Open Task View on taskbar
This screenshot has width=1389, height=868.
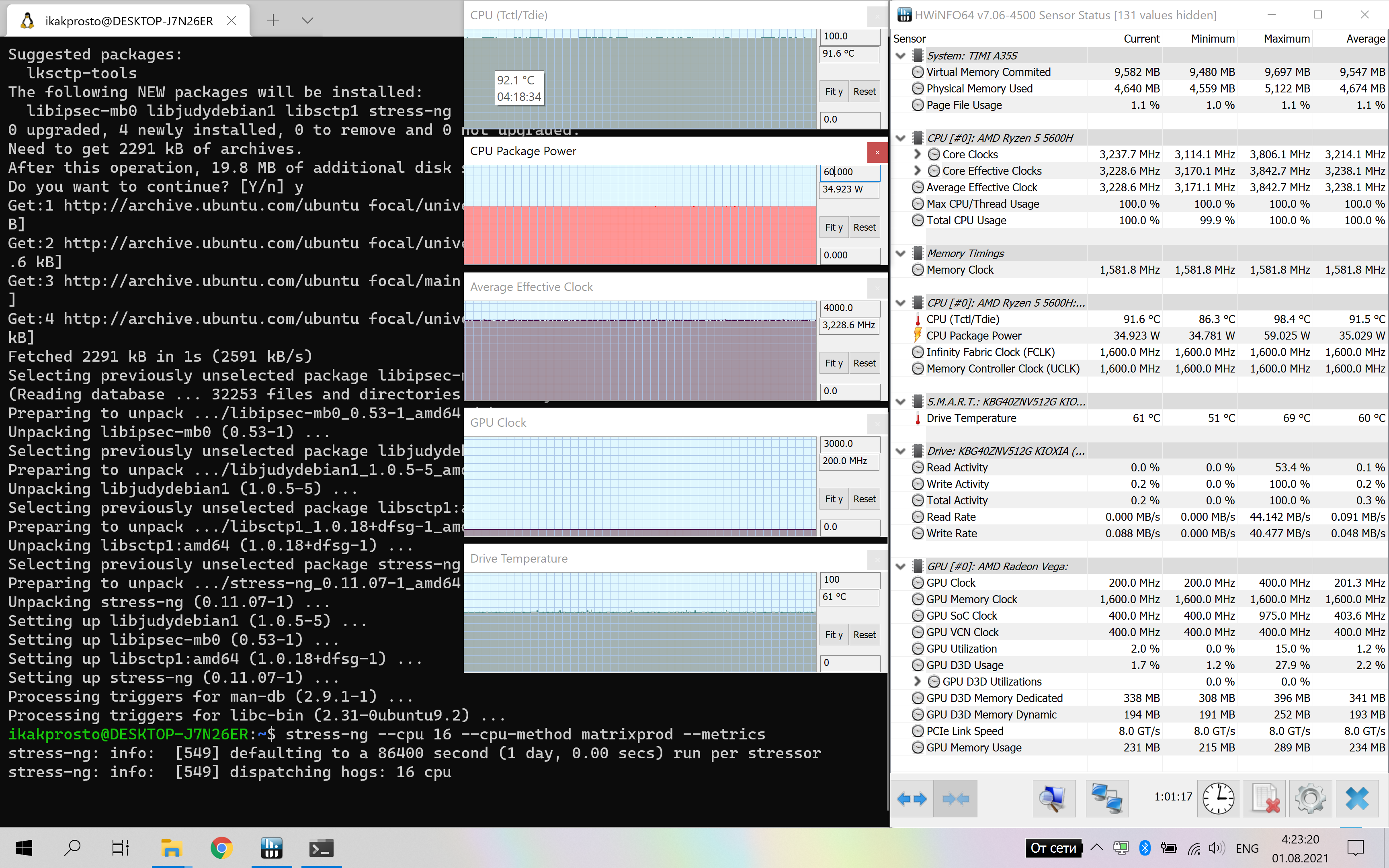click(120, 848)
